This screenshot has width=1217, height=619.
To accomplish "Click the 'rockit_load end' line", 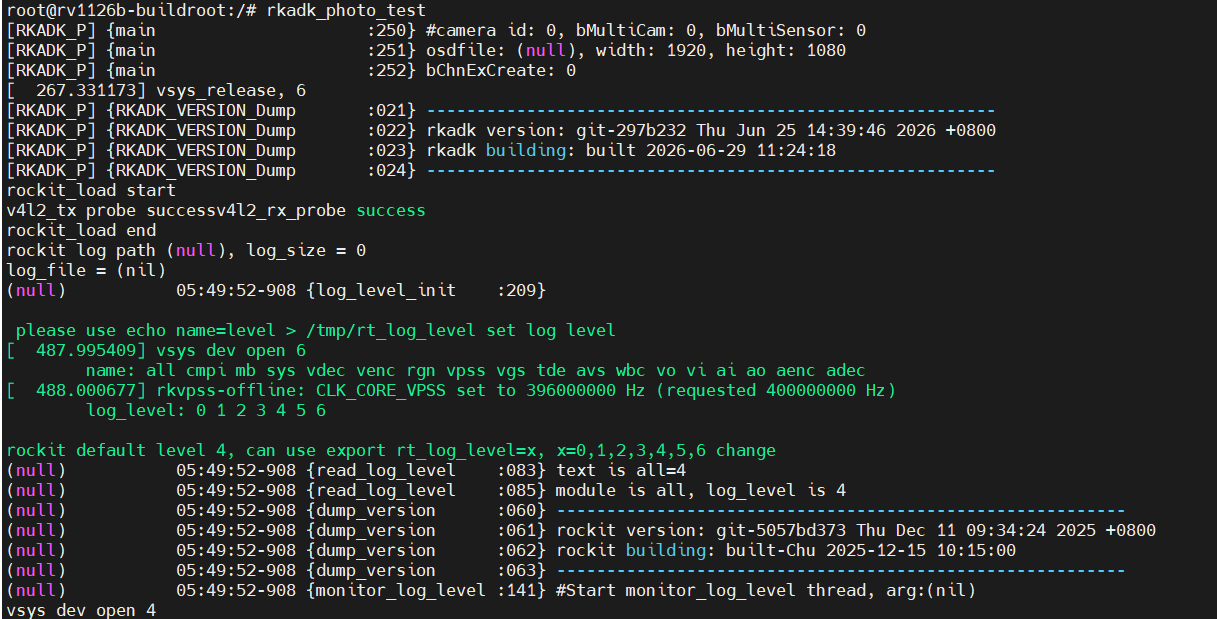I will [81, 230].
